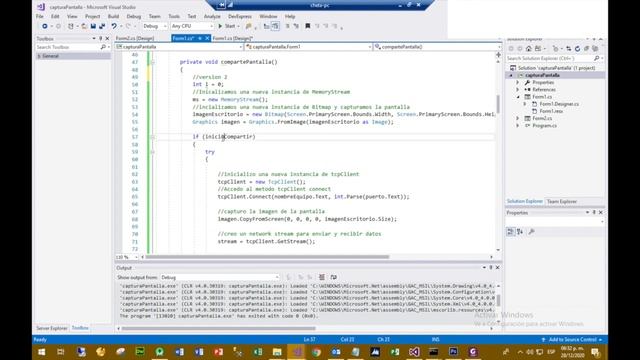Open the Show output from dropdown
The width and height of the screenshot is (640, 360).
[220, 278]
